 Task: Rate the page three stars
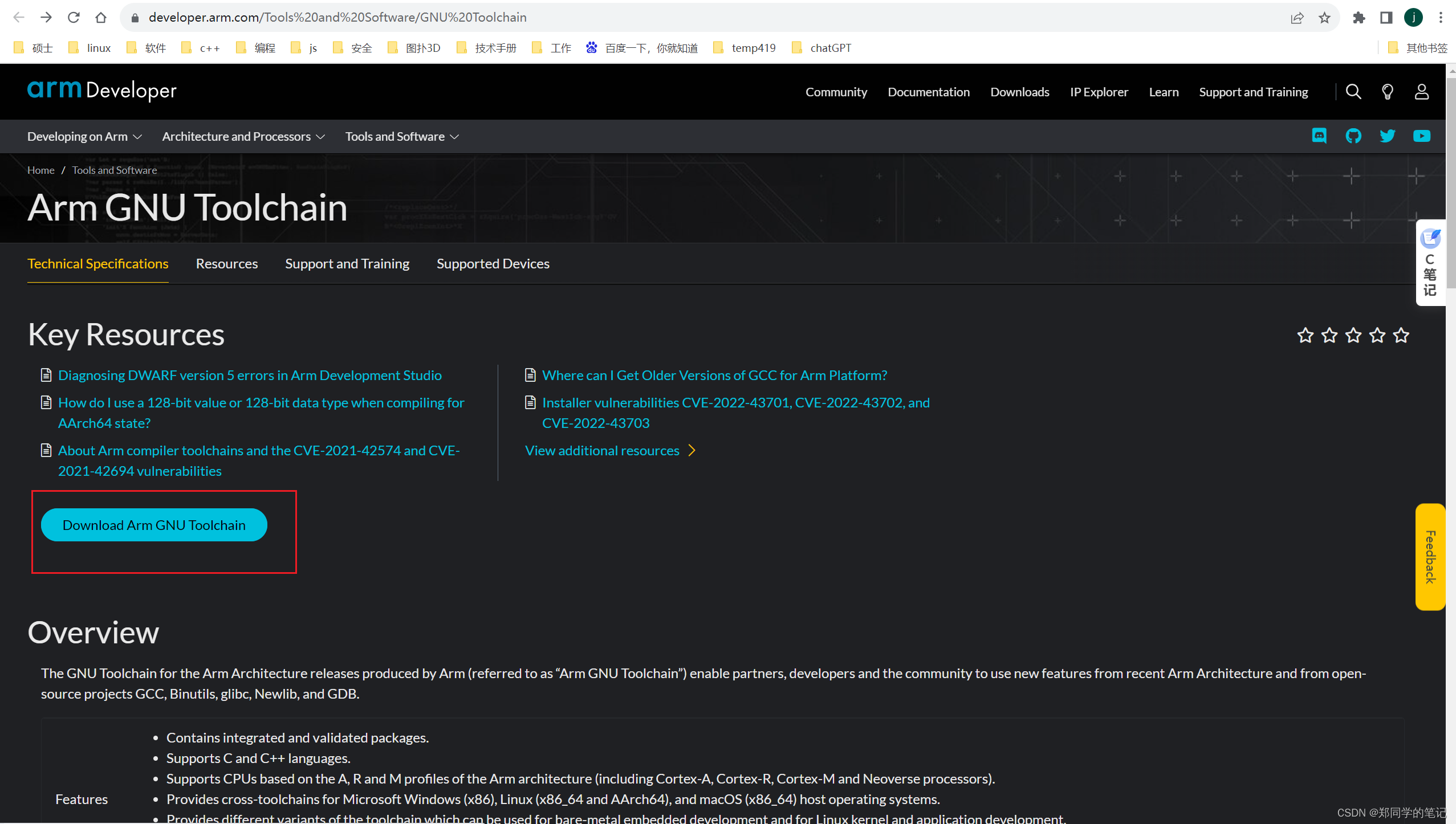tap(1353, 335)
